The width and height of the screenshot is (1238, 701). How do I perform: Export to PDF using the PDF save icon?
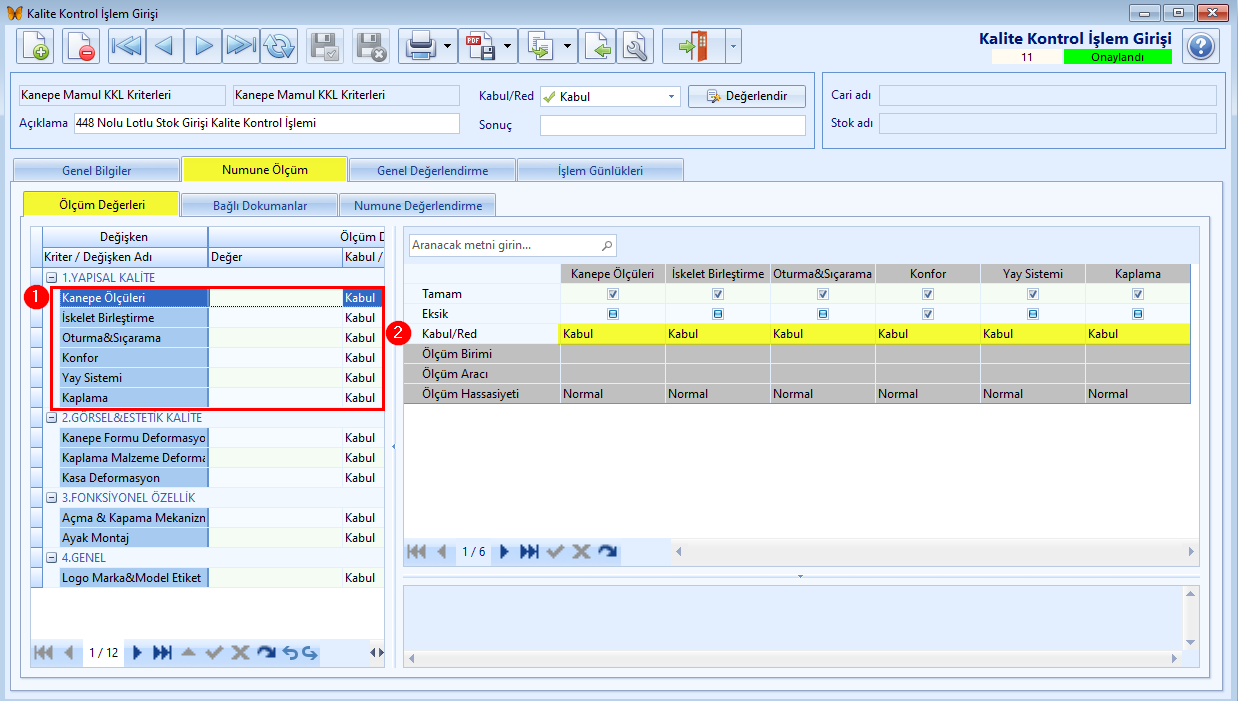pyautogui.click(x=481, y=46)
